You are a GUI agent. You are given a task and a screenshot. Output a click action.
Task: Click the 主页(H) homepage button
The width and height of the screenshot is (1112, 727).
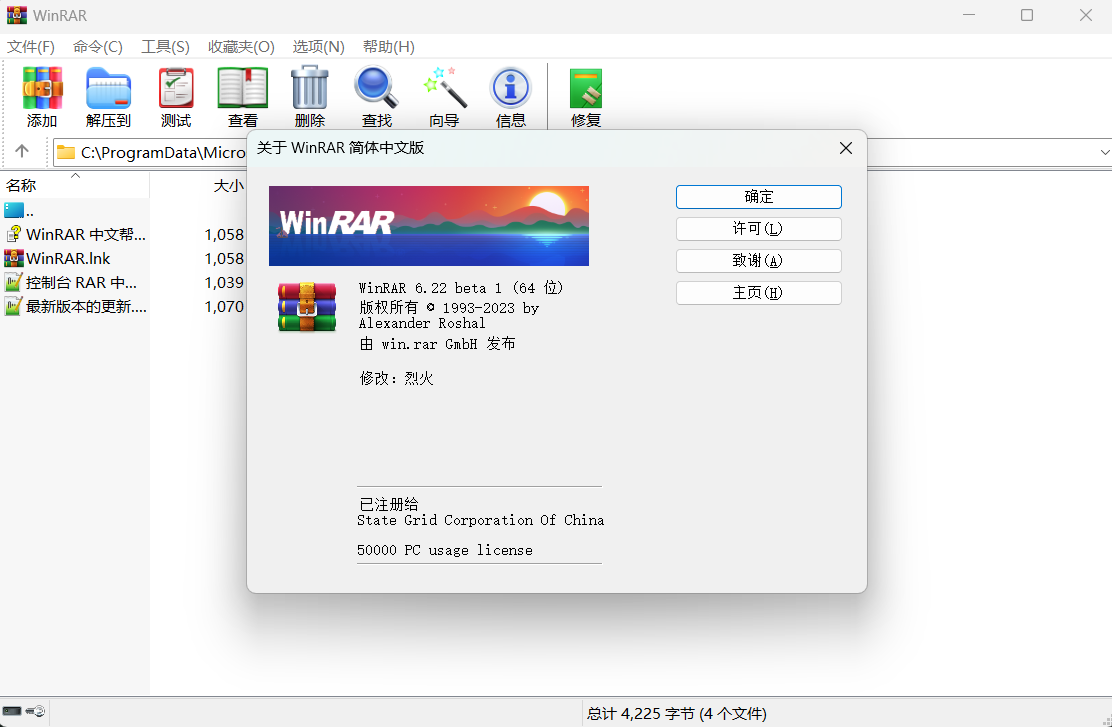point(758,293)
